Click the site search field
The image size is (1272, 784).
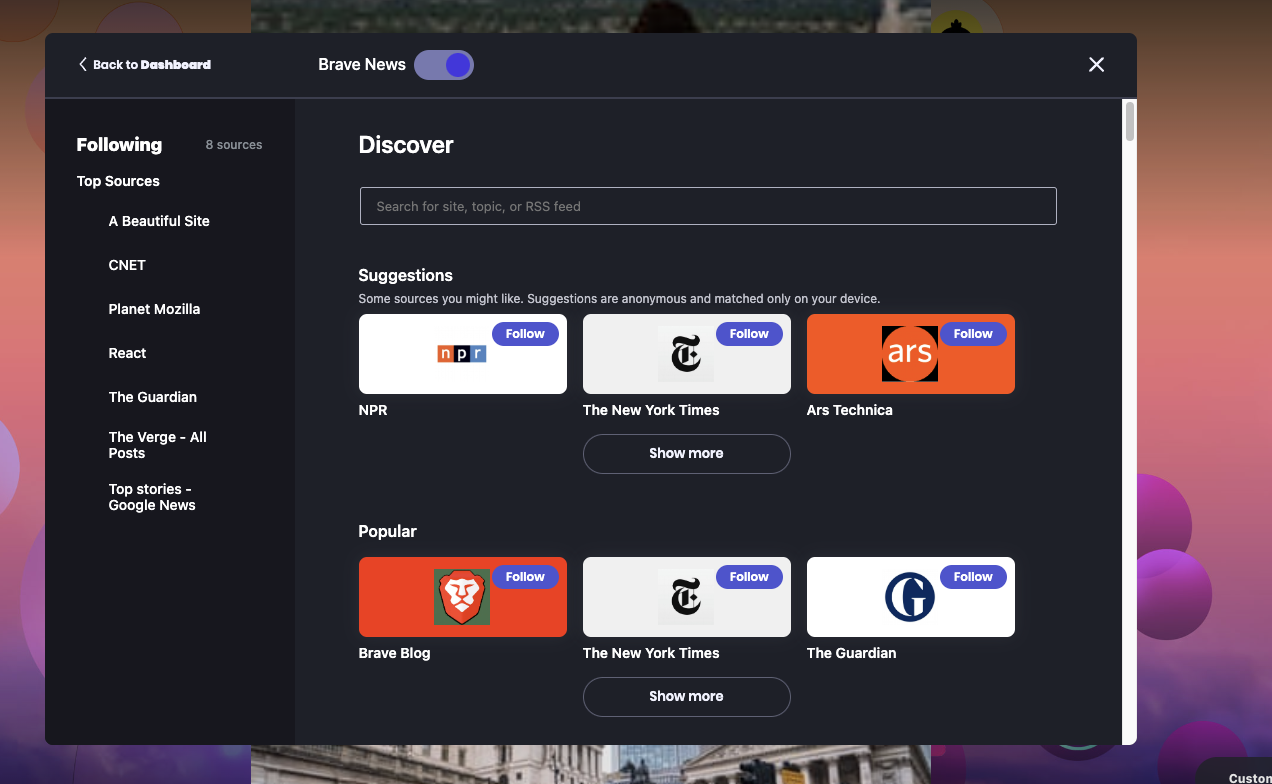click(x=708, y=206)
